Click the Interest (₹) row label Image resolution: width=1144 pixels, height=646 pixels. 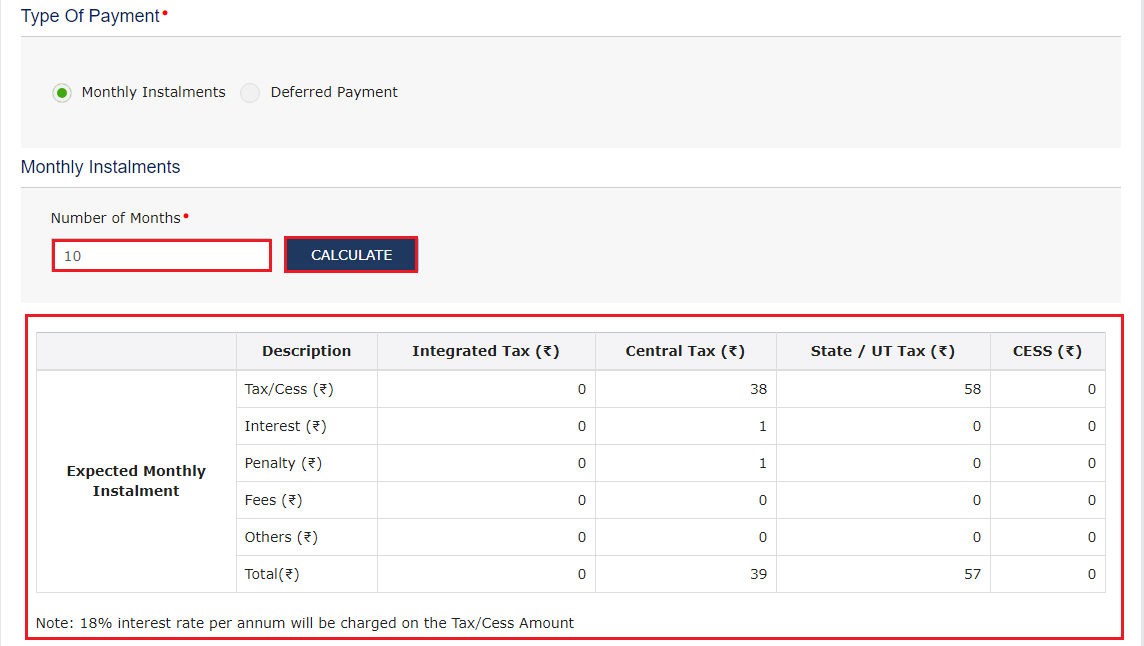coord(285,426)
